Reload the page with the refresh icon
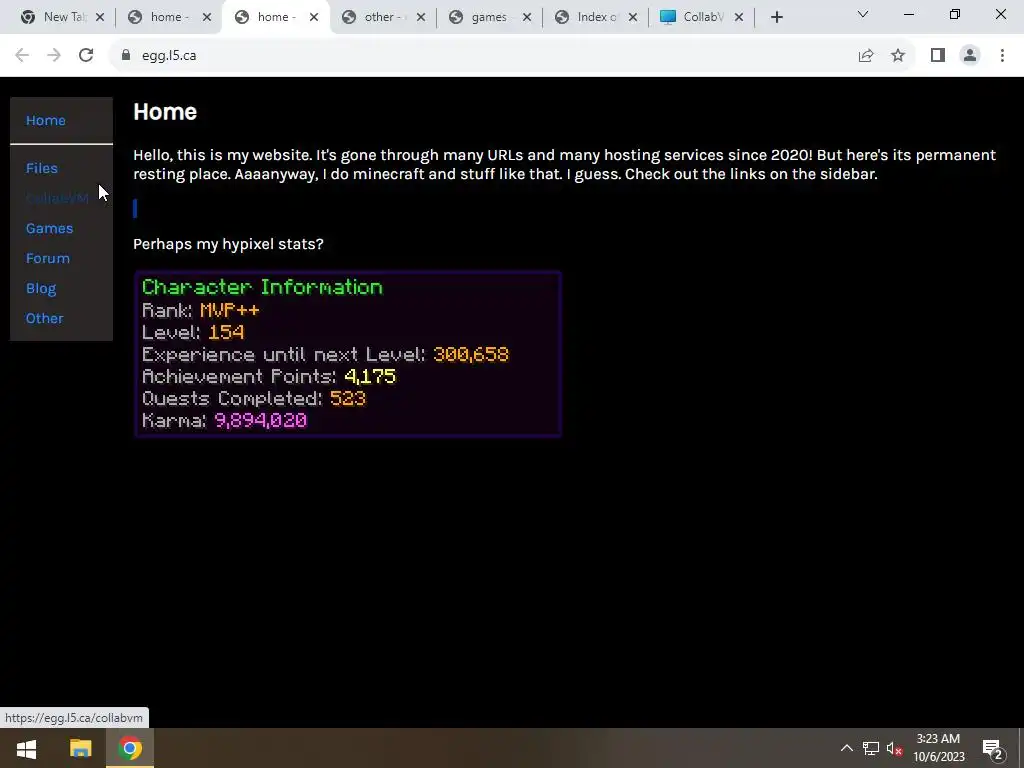This screenshot has width=1024, height=768. point(86,56)
